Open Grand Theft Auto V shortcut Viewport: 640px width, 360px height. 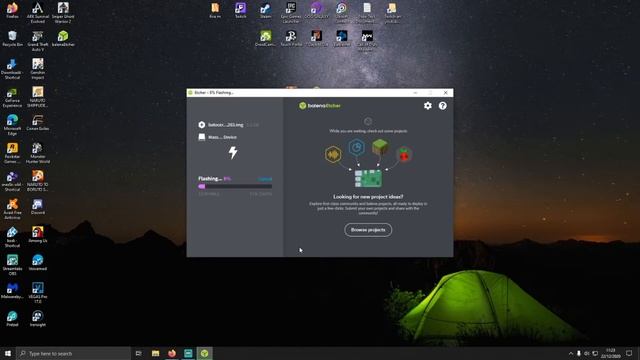(38, 40)
